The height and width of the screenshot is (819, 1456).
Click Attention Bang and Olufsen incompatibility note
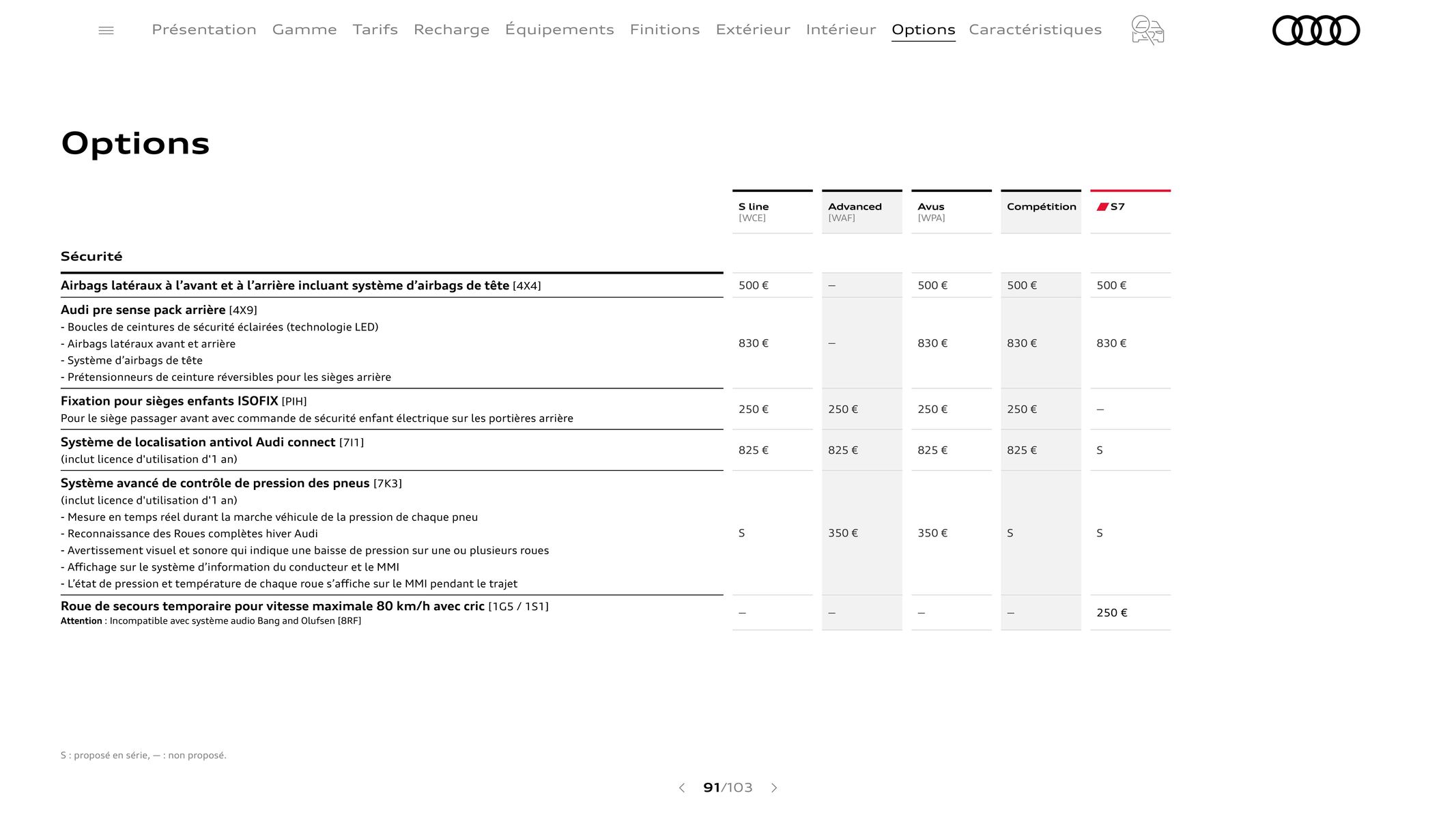pos(211,621)
